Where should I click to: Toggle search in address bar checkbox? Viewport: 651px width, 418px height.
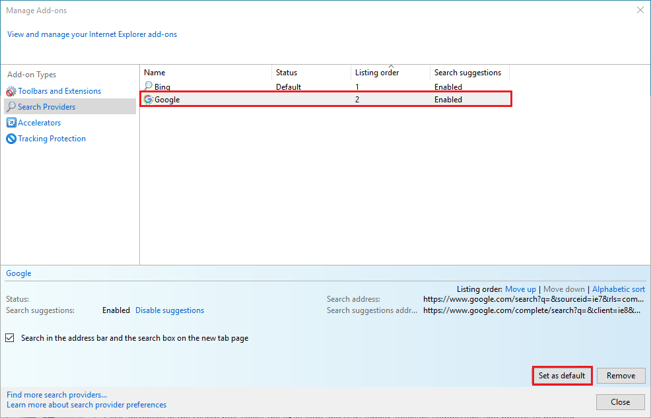click(x=10, y=338)
